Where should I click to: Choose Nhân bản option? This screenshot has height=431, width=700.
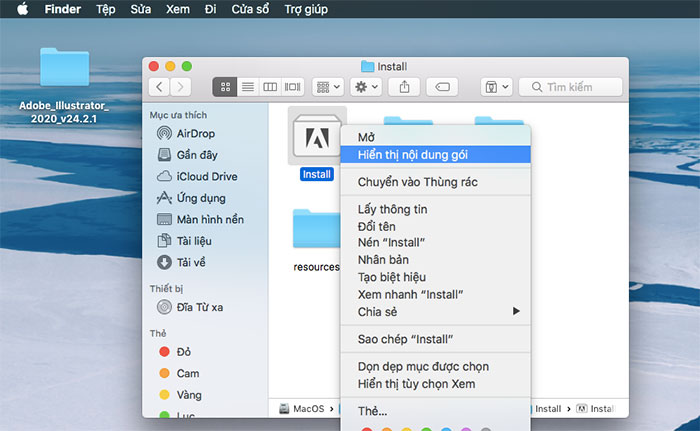tap(435, 259)
